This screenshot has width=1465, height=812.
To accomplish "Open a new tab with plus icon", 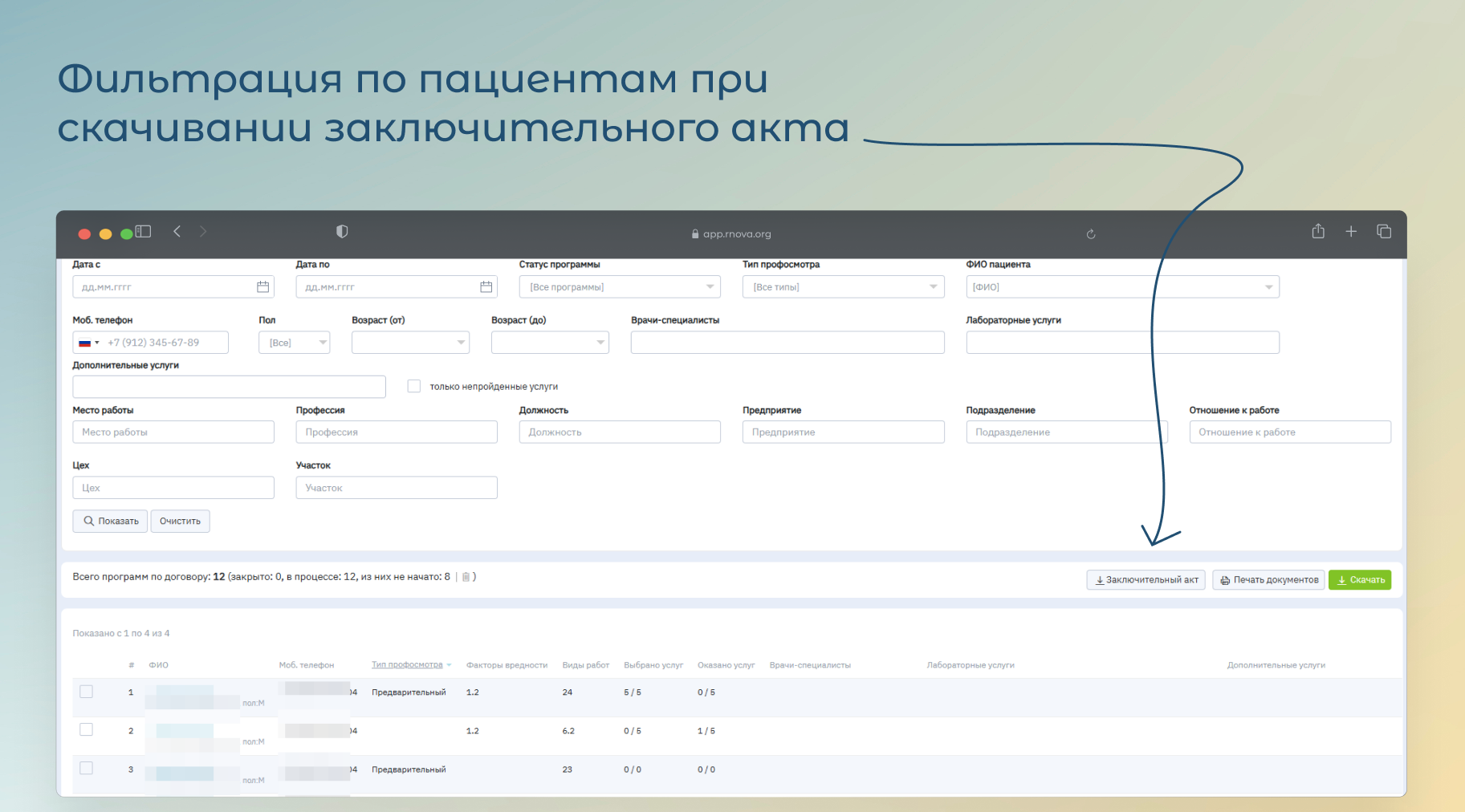I will [1351, 232].
